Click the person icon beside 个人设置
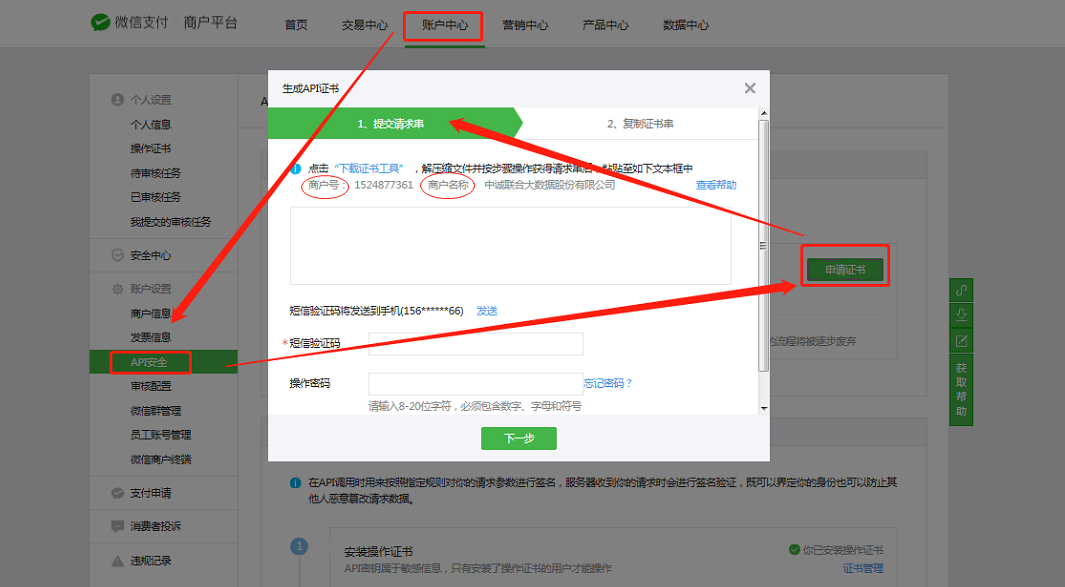 click(x=117, y=99)
